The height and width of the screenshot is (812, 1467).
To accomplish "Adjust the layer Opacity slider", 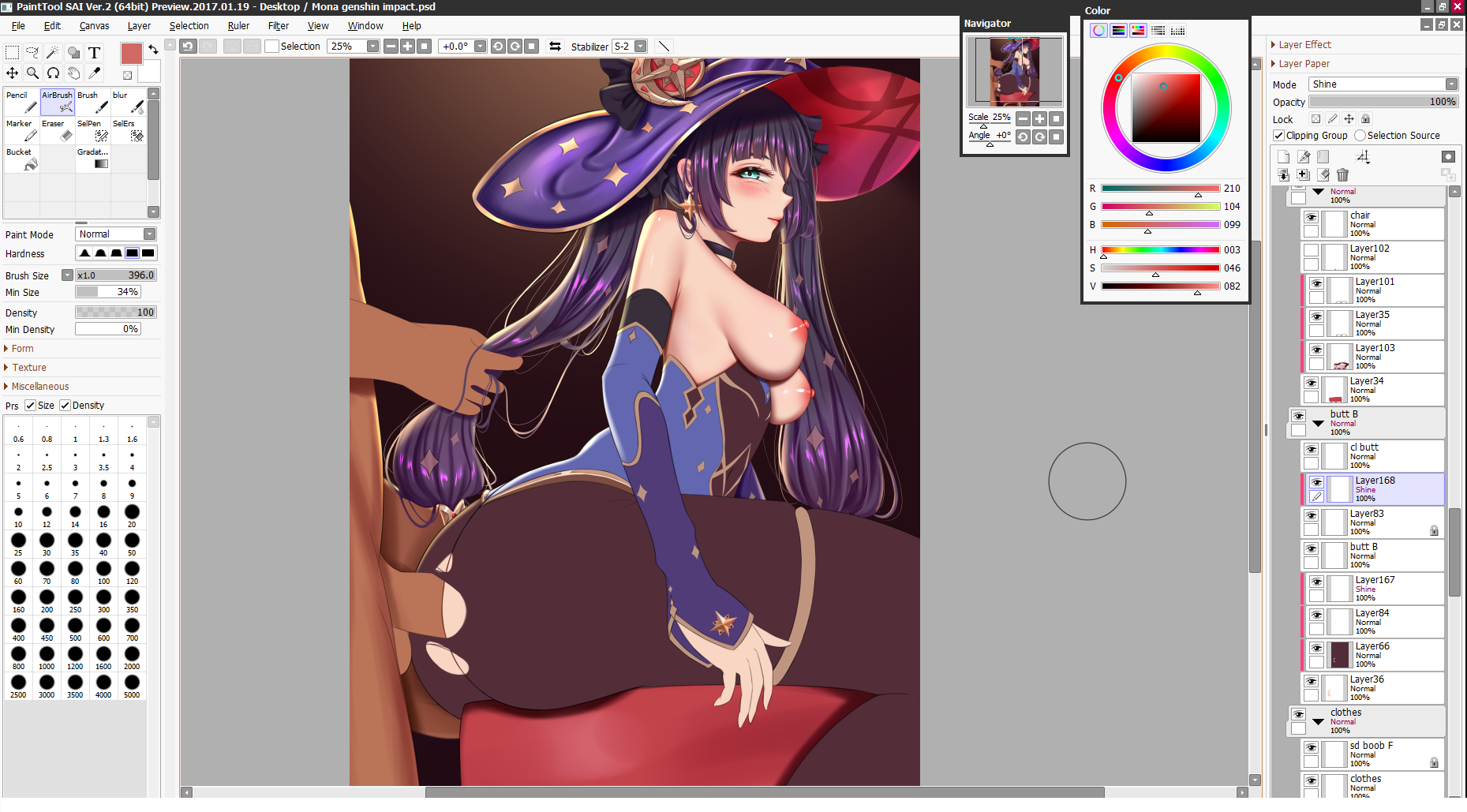I will coord(1383,102).
